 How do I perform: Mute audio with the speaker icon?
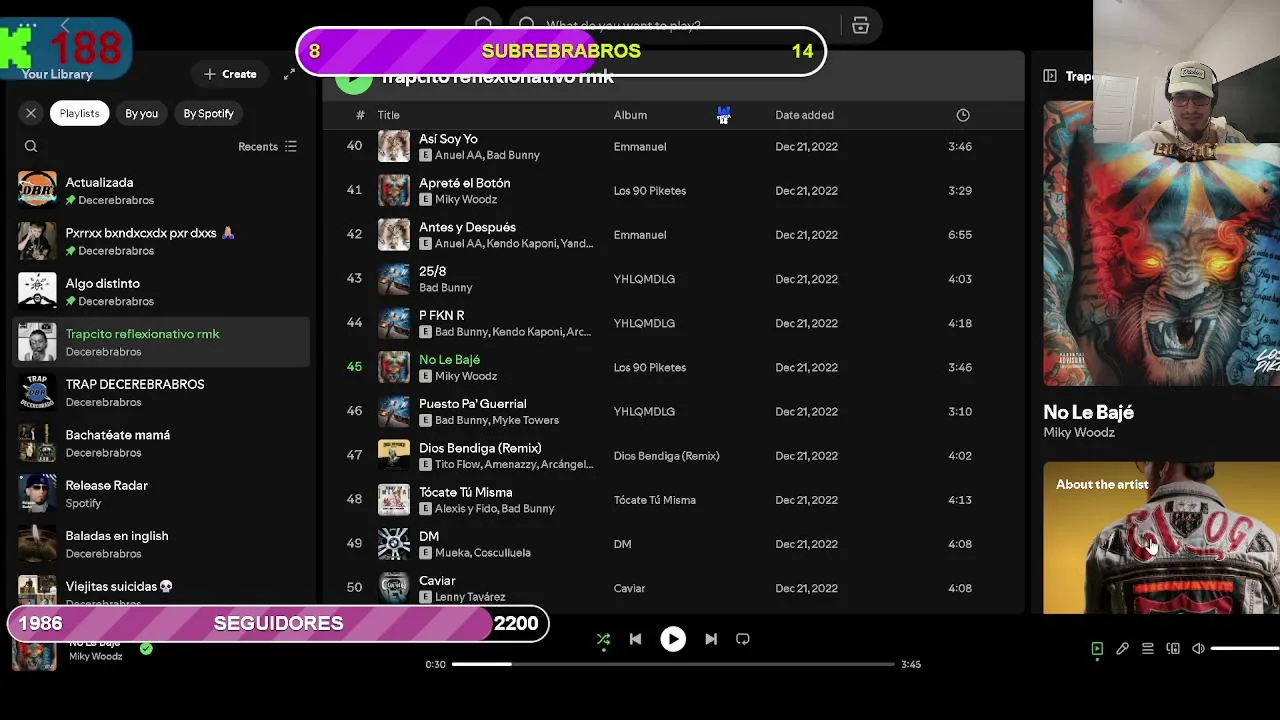(x=1198, y=649)
